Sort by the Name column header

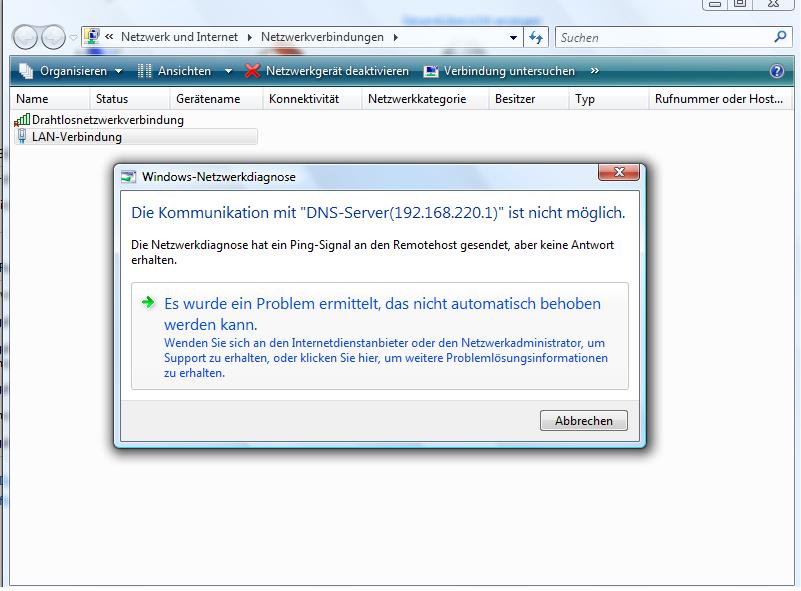50,99
